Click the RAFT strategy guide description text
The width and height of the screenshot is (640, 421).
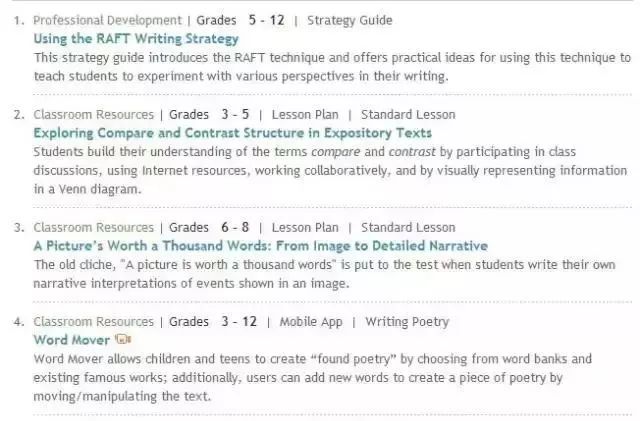[x=332, y=67]
